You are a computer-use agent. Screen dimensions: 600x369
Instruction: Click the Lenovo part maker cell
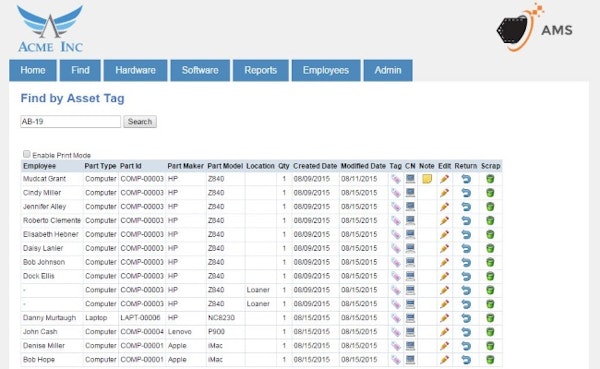(180, 332)
